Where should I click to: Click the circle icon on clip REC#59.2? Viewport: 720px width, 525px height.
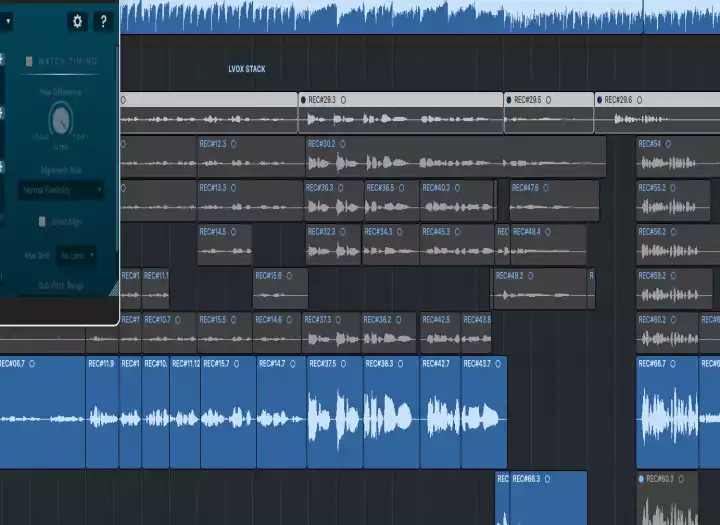click(x=673, y=276)
